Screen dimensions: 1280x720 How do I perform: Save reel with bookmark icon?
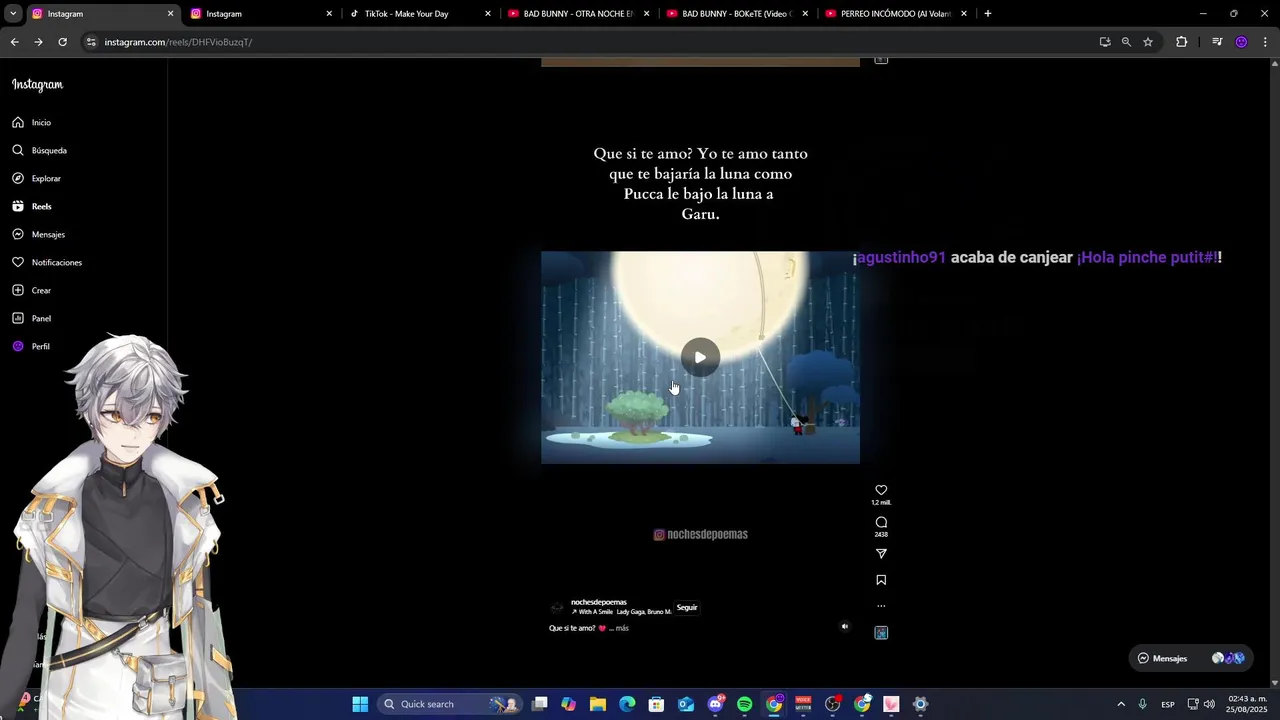point(881,579)
